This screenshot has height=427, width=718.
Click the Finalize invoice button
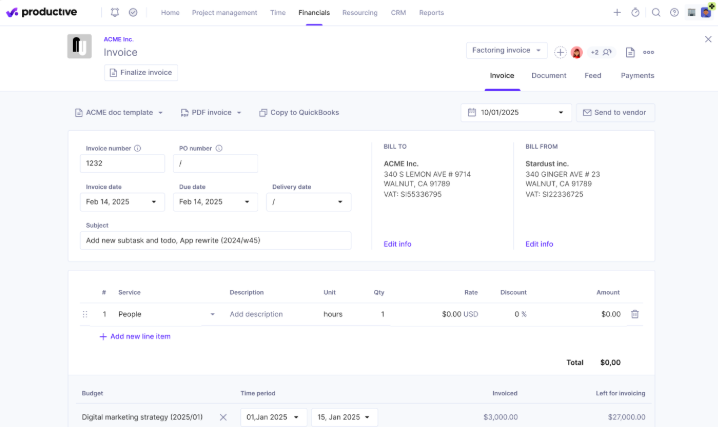click(141, 72)
